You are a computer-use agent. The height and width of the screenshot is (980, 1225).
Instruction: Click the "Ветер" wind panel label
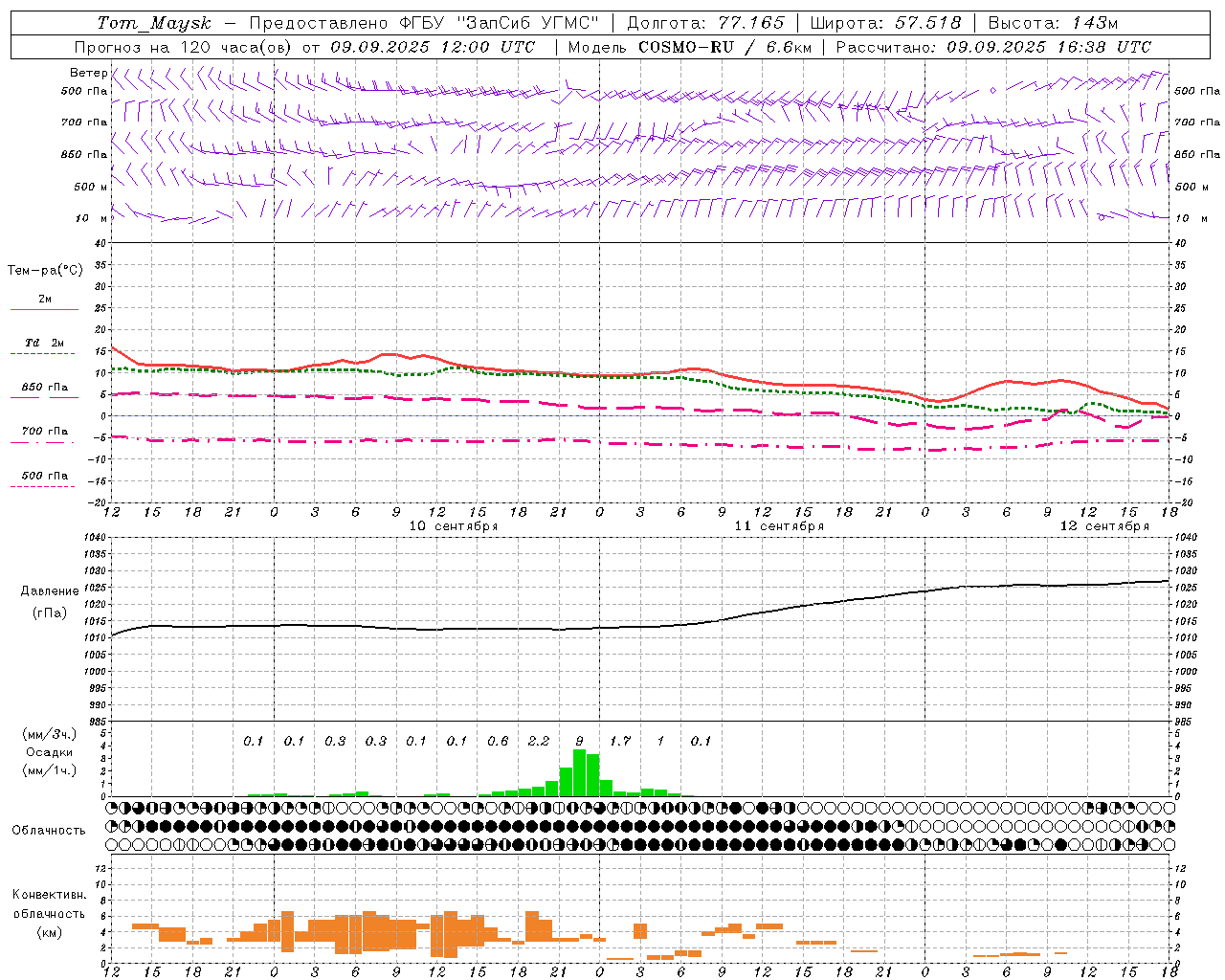pyautogui.click(x=88, y=73)
